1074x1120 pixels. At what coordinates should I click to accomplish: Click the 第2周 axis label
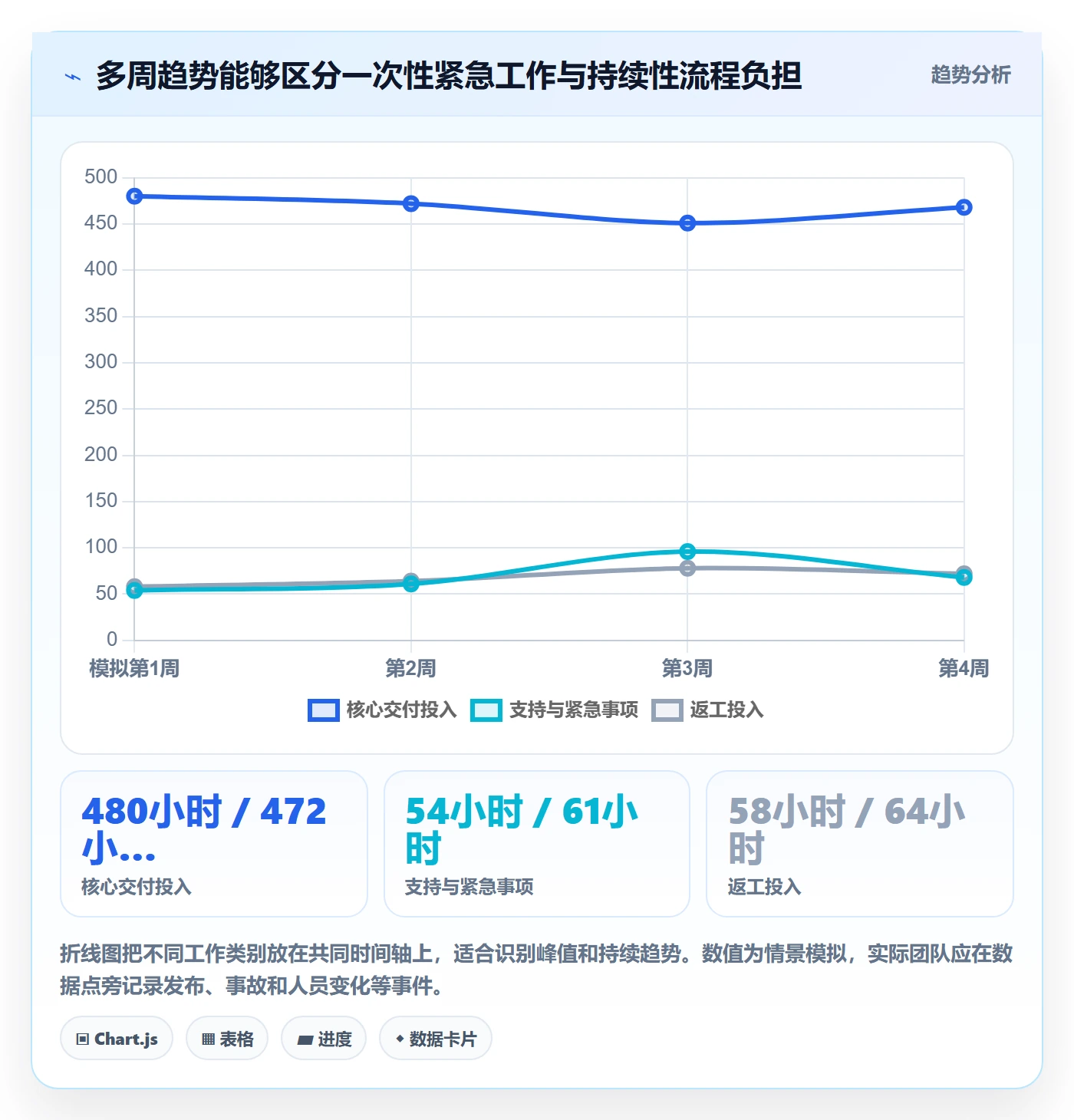[x=411, y=668]
